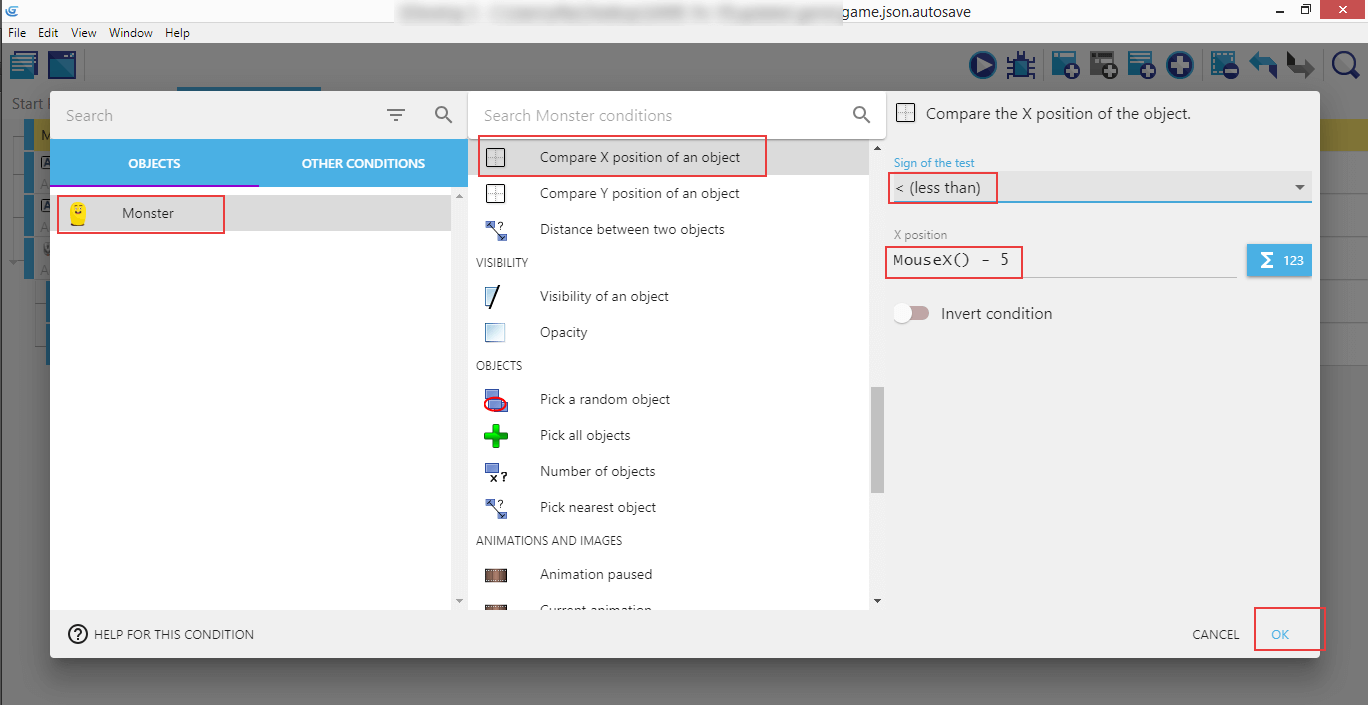Click the help question mark icon

tap(78, 634)
